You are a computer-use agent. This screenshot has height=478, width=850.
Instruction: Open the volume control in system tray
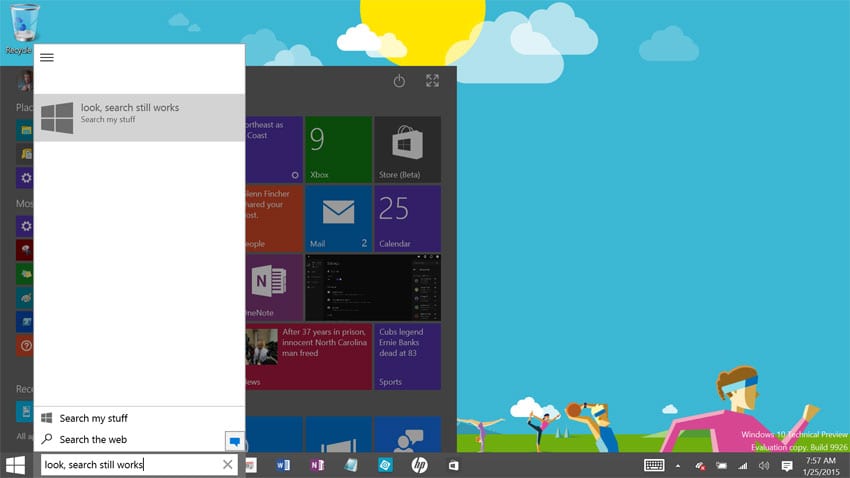tap(764, 465)
